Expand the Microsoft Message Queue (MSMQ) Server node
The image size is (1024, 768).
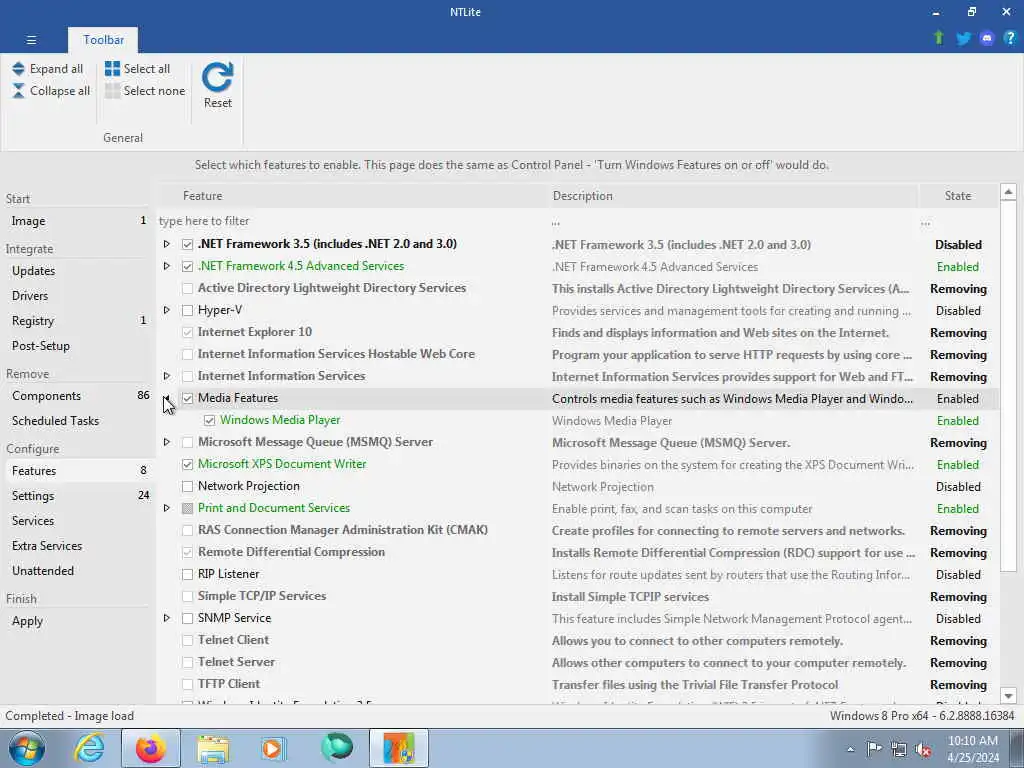167,442
